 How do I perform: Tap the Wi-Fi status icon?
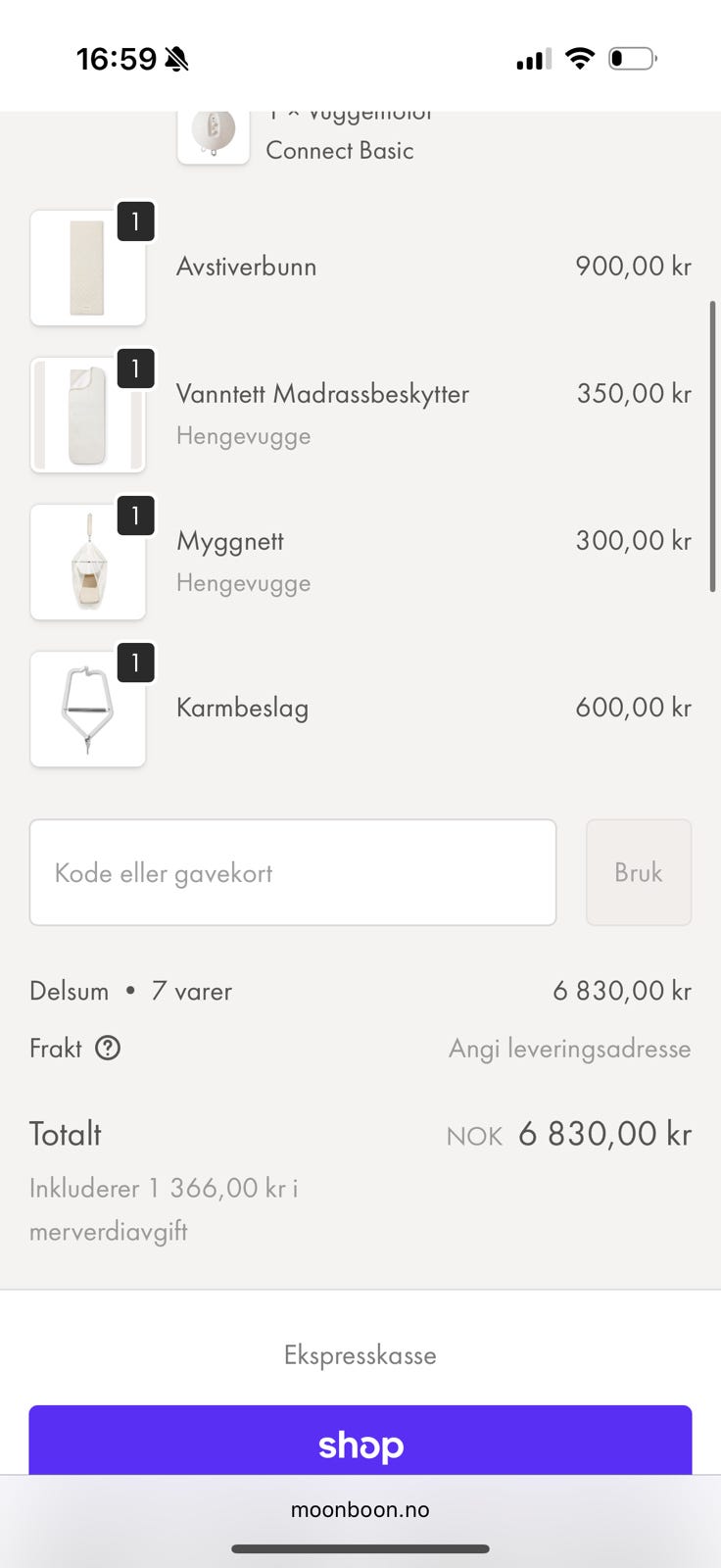pyautogui.click(x=580, y=59)
